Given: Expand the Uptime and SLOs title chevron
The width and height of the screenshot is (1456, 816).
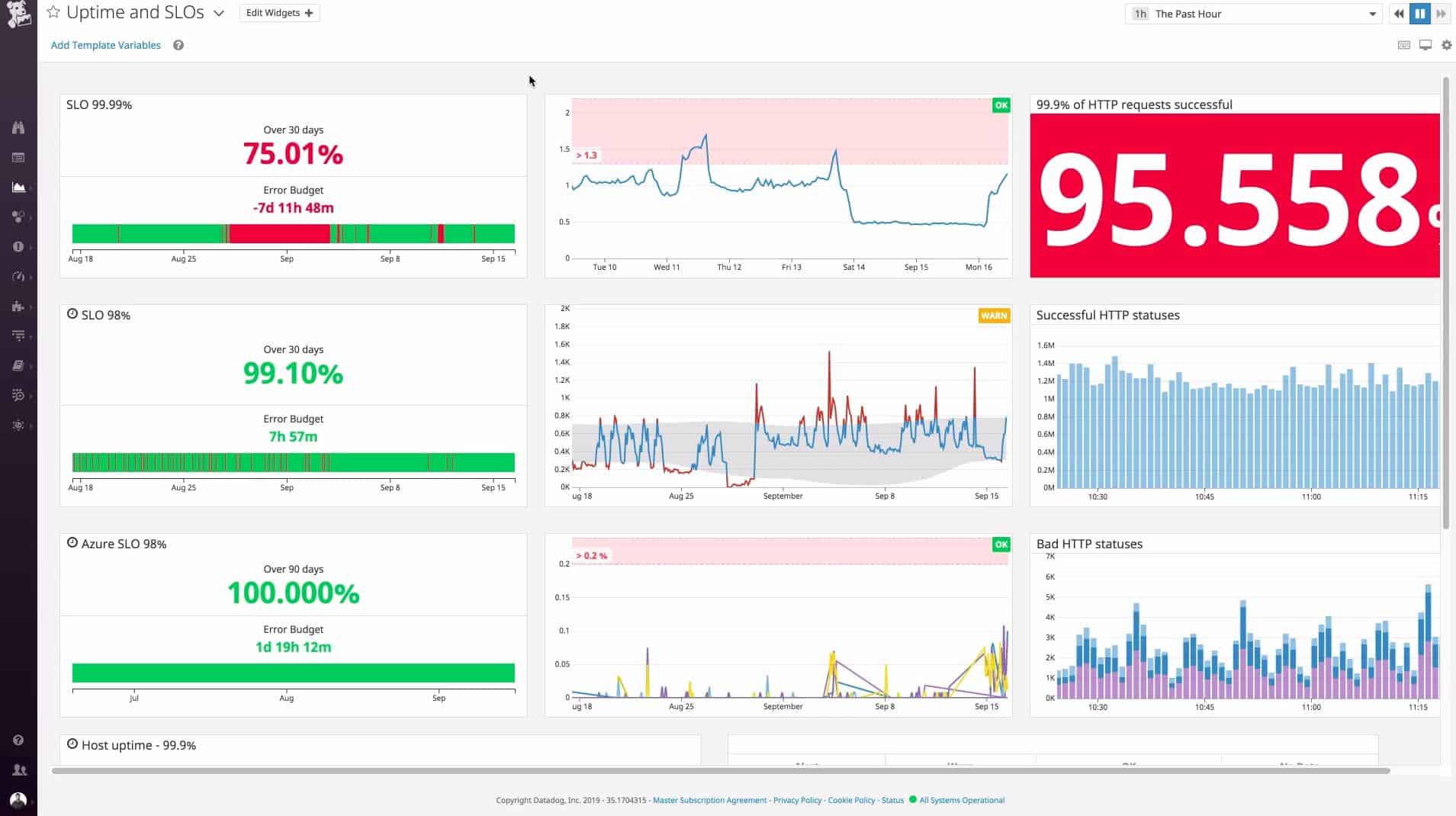Looking at the screenshot, I should pyautogui.click(x=220, y=13).
